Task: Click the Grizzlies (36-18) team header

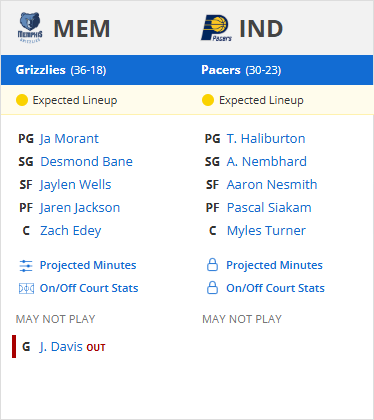Action: [x=61, y=70]
